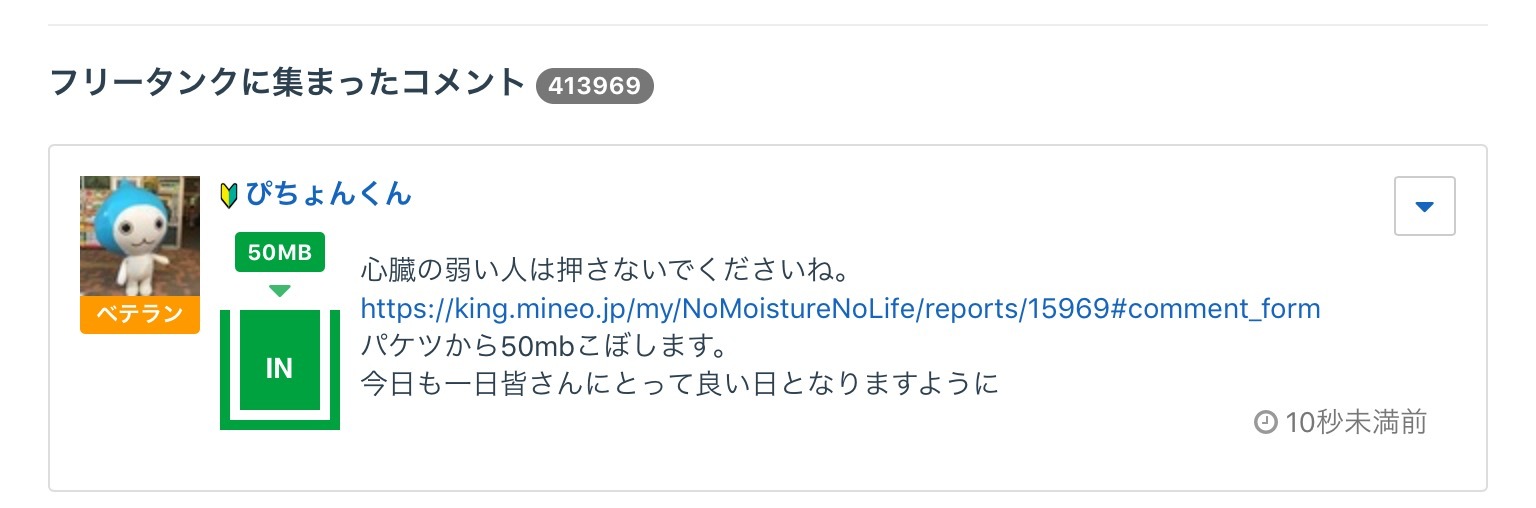Click the clock icon beside the timestamp
Screen dimensions: 1536x508
[1265, 423]
